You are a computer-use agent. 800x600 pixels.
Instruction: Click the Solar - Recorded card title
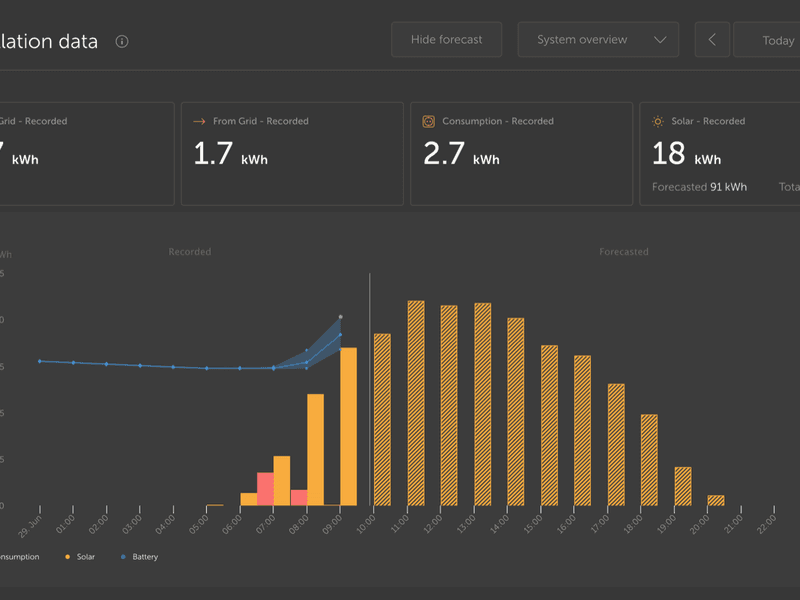[708, 121]
